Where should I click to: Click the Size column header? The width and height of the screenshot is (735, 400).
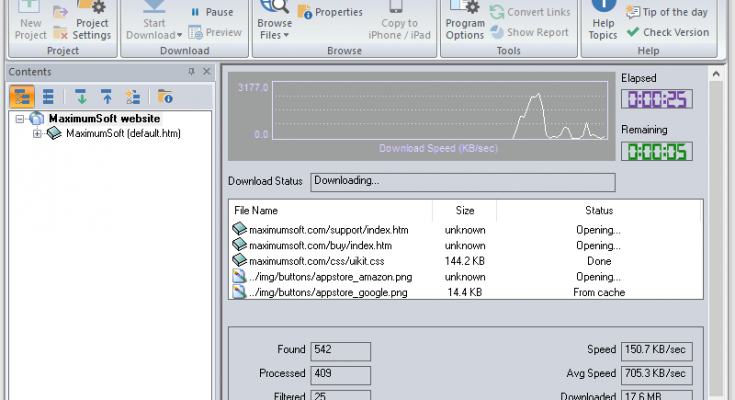point(465,211)
